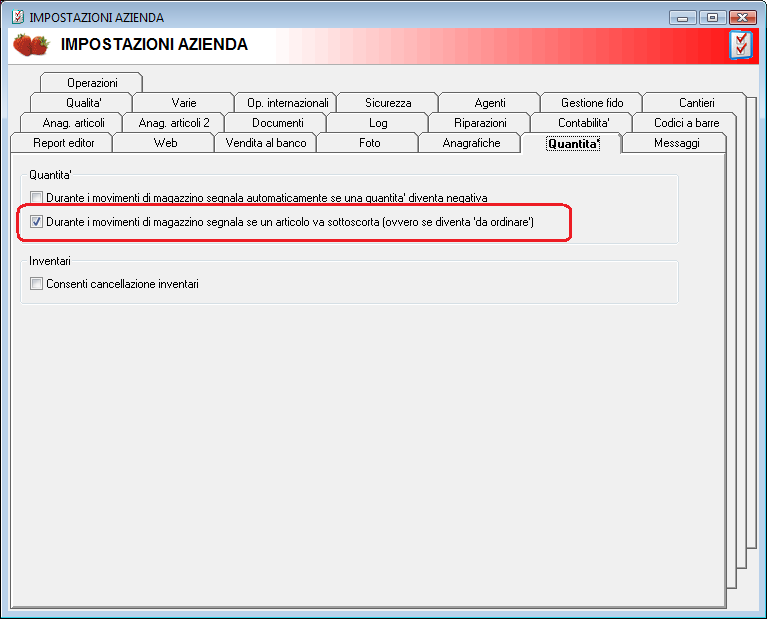Click the 'ovvero se diventa da ordinare' label text
This screenshot has height=619, width=767.
click(x=458, y=222)
